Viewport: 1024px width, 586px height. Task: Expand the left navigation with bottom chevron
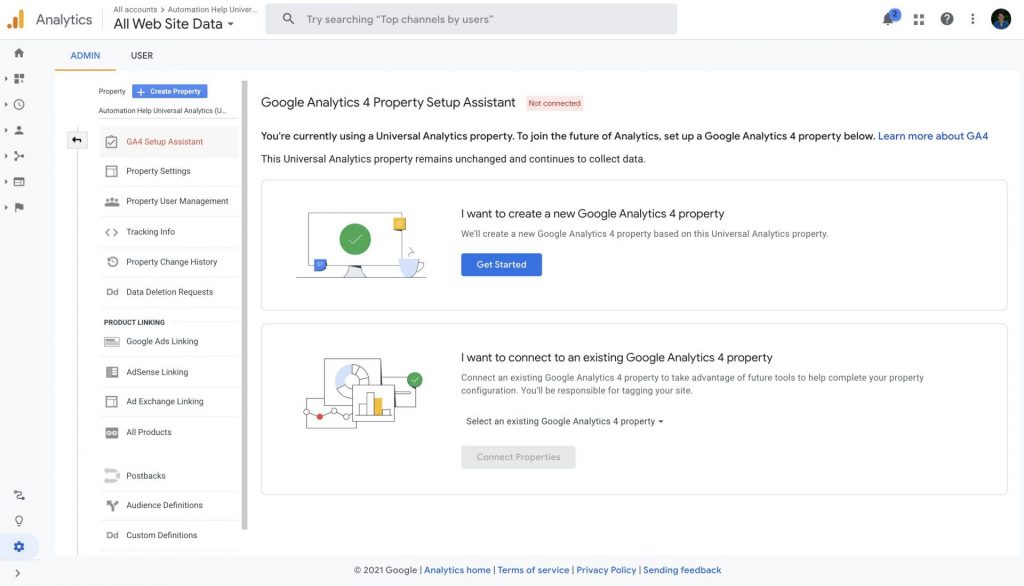click(18, 574)
